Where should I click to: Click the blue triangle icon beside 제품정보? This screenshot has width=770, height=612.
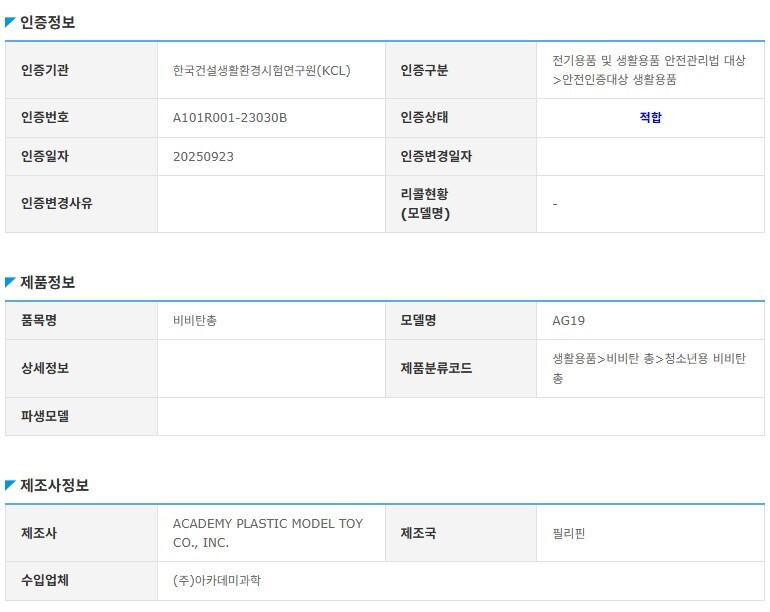point(10,282)
